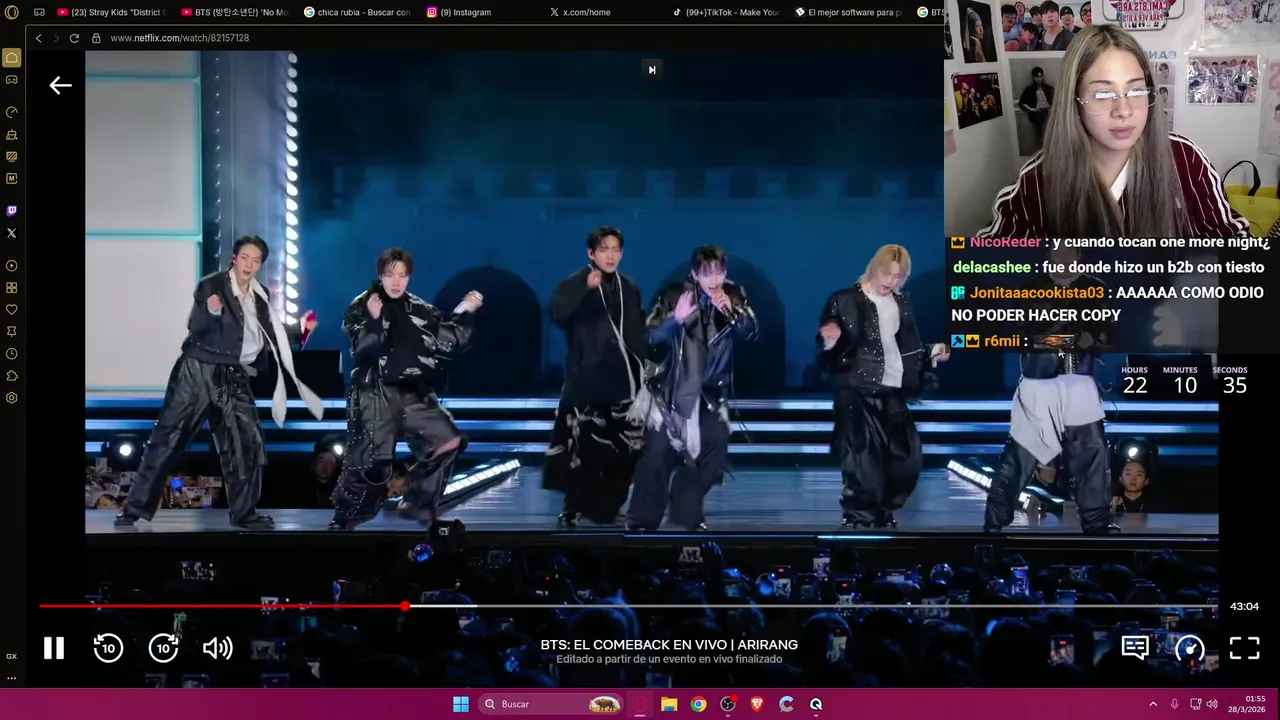
Task: Rewind the video 10 seconds
Action: click(108, 648)
